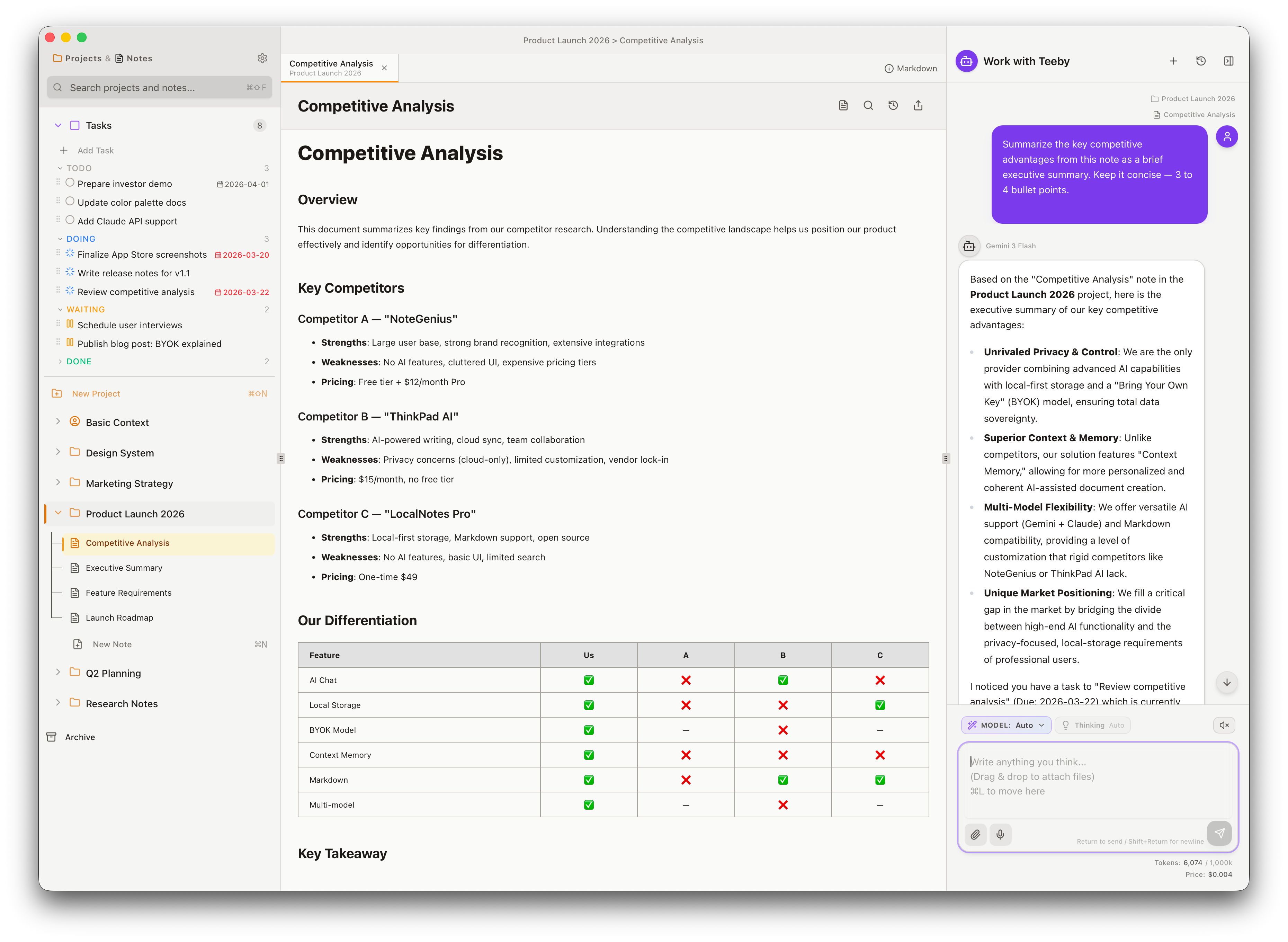Click the New Project folder-plus icon
Screen dimensions: 1288x942
pyautogui.click(x=57, y=393)
